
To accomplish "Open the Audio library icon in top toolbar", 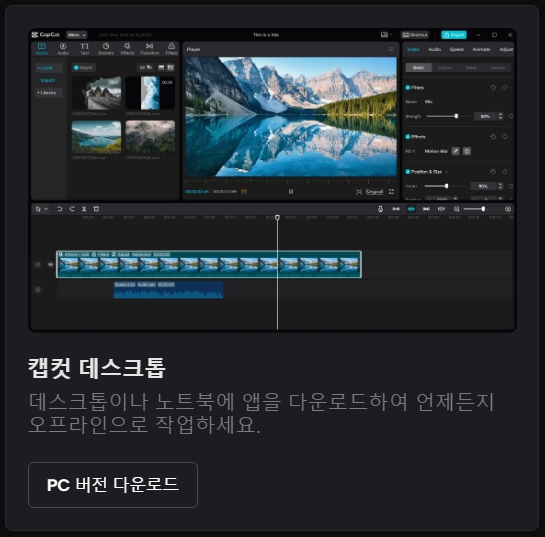I will pyautogui.click(x=63, y=46).
